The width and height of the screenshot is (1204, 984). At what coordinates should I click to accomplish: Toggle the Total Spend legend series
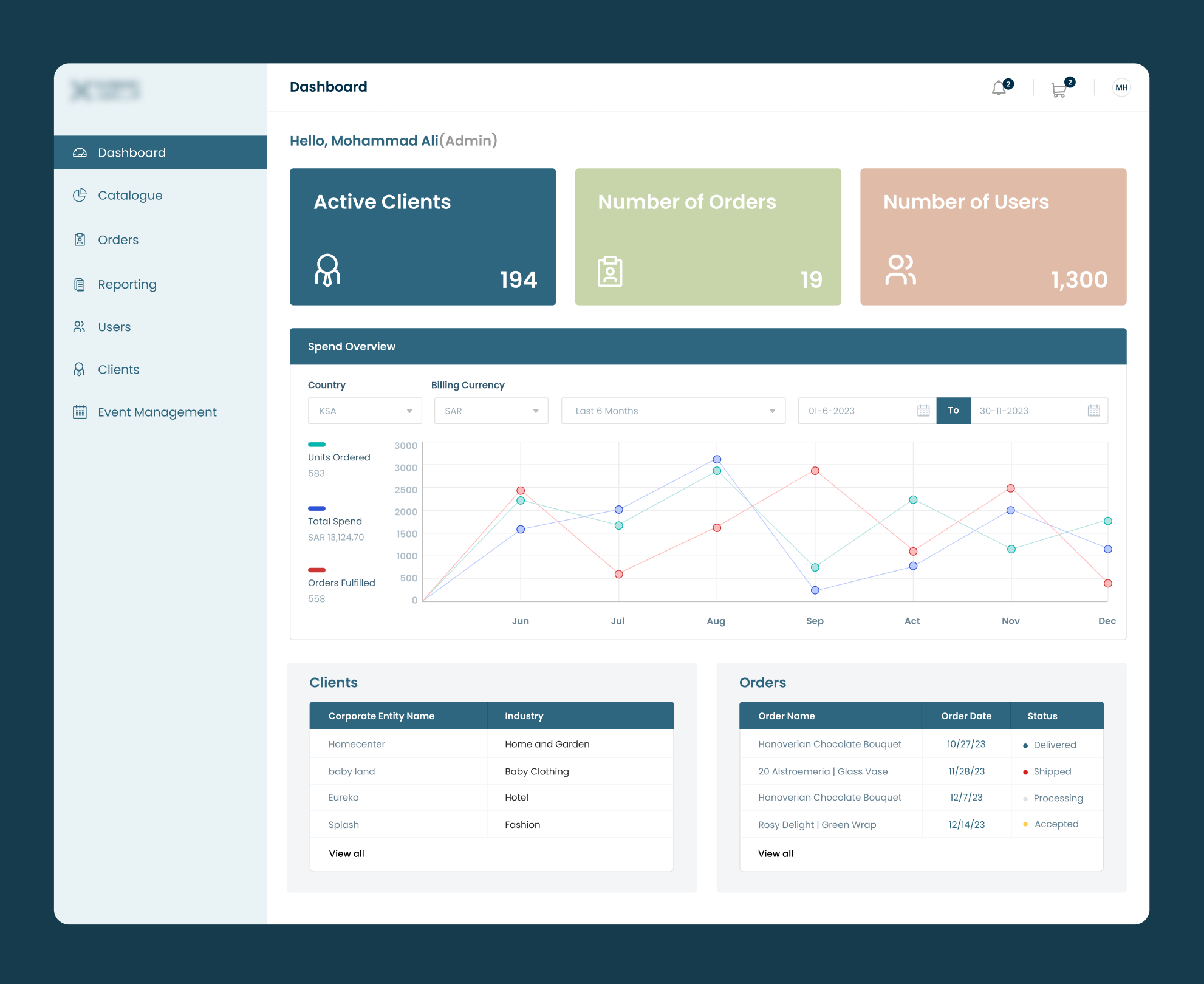pyautogui.click(x=318, y=508)
